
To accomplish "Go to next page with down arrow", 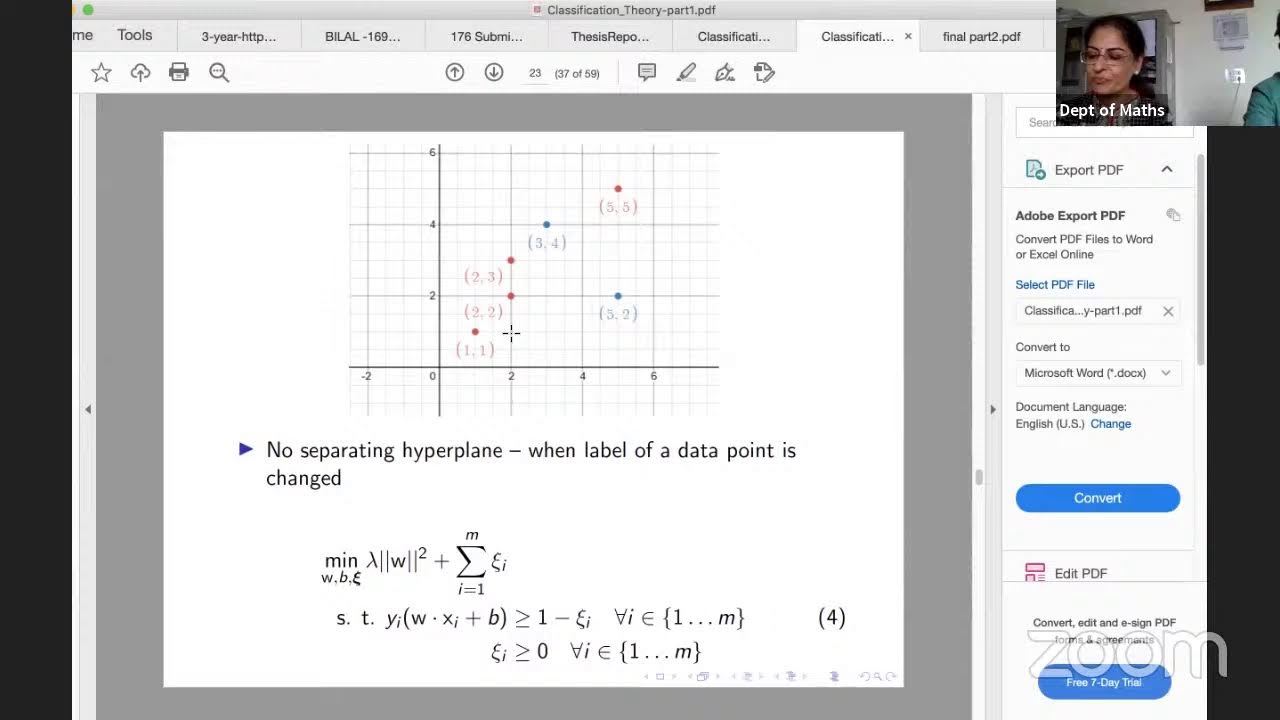I will [x=494, y=72].
